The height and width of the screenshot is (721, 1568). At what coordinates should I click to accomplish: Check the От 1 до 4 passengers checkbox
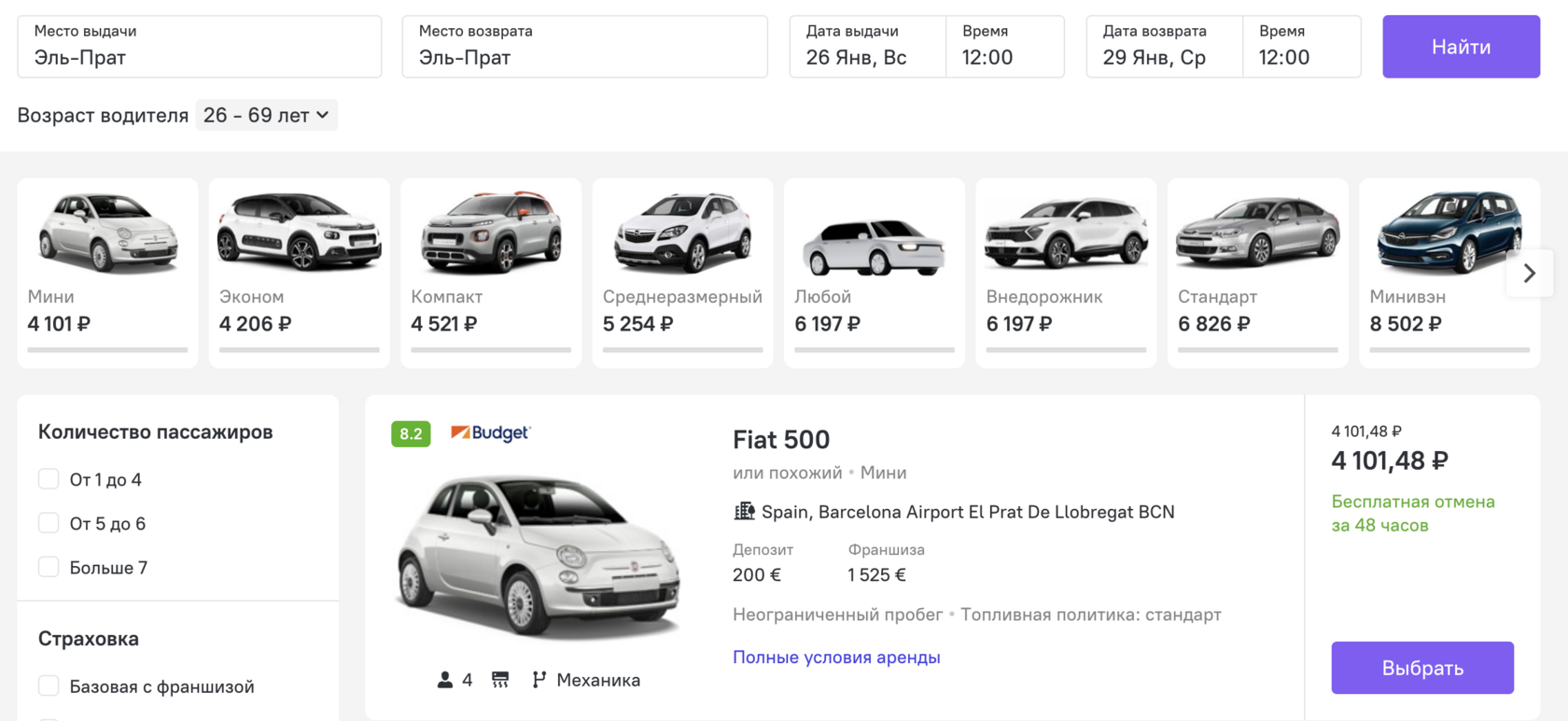pos(49,479)
